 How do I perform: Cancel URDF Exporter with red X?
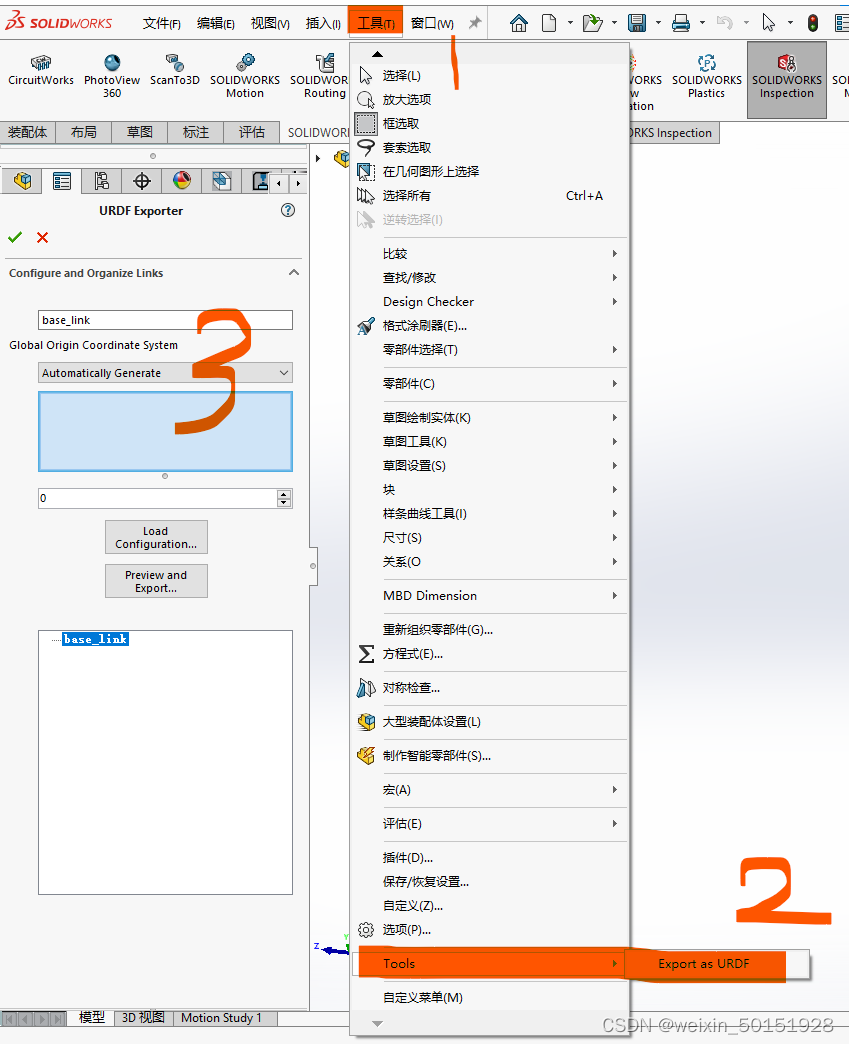43,237
